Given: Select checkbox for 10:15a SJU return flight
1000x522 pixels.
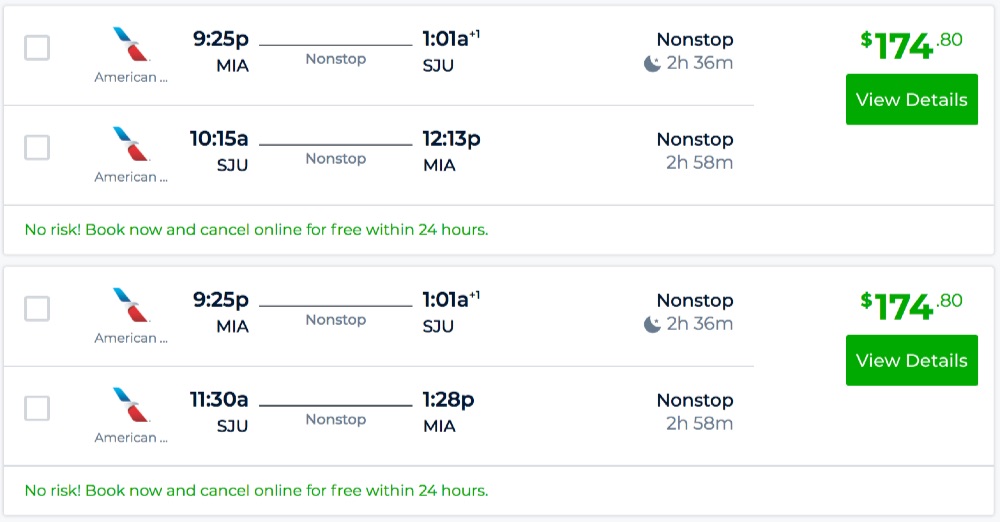Looking at the screenshot, I should coord(37,148).
